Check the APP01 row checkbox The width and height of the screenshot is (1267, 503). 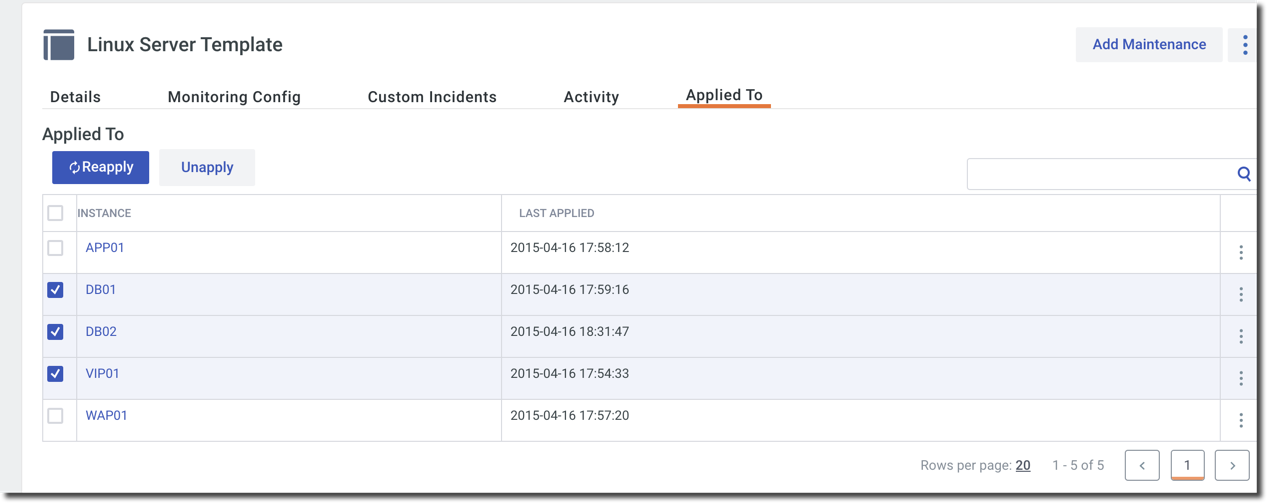[x=56, y=248]
